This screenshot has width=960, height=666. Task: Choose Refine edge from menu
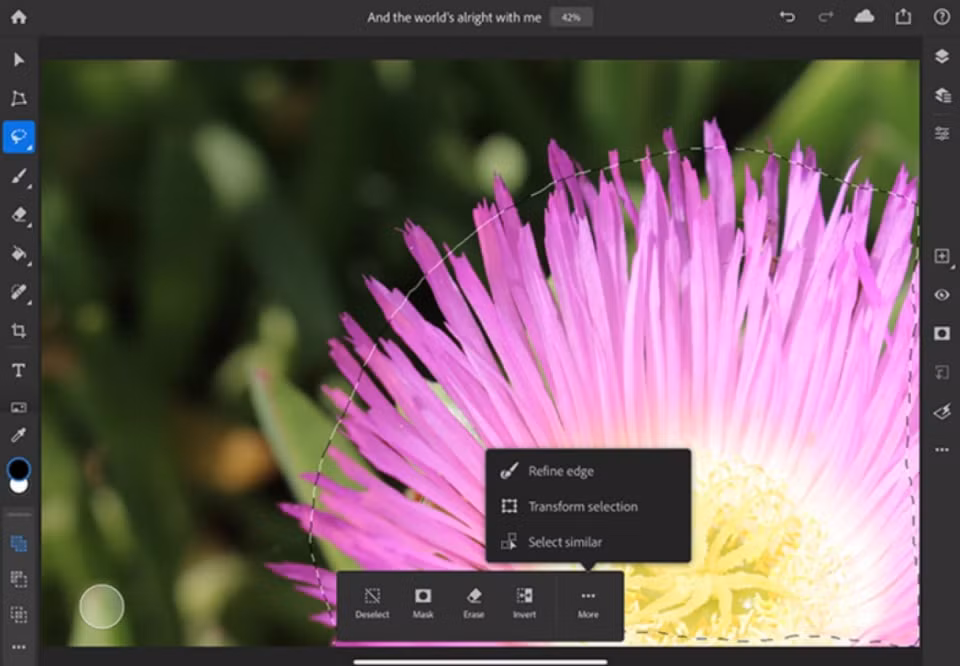click(588, 471)
